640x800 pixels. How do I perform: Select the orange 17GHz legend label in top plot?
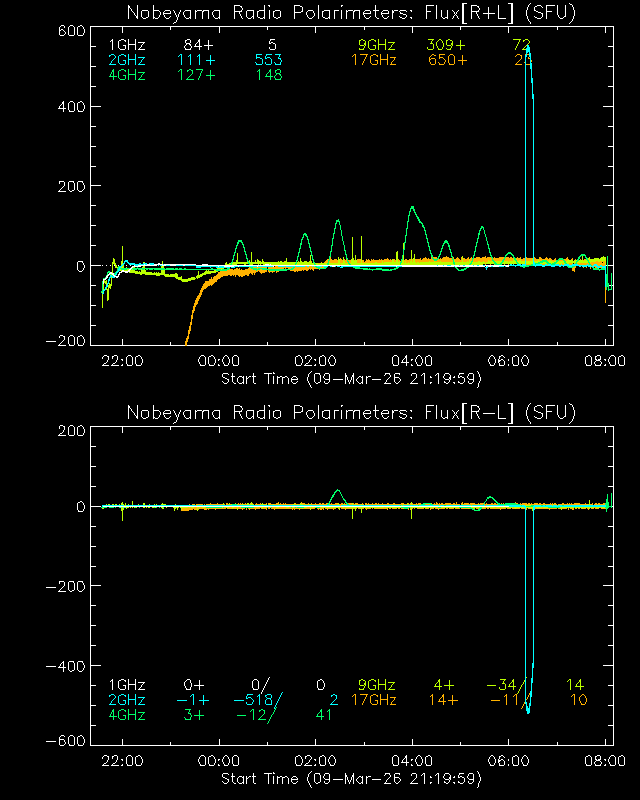373,60
